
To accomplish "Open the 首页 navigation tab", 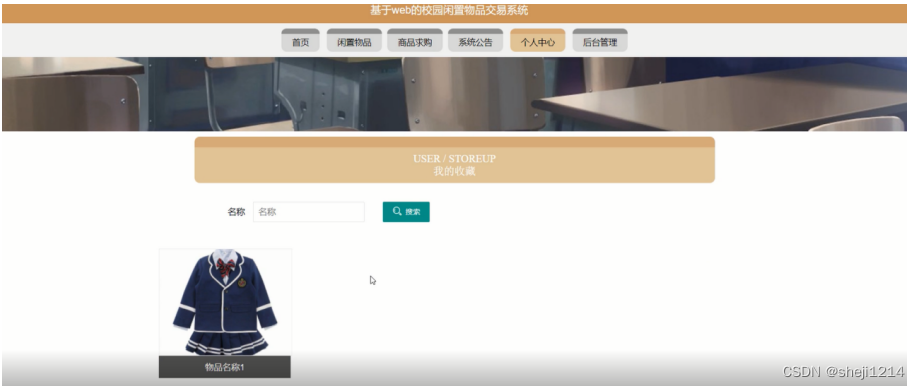I will point(300,40).
